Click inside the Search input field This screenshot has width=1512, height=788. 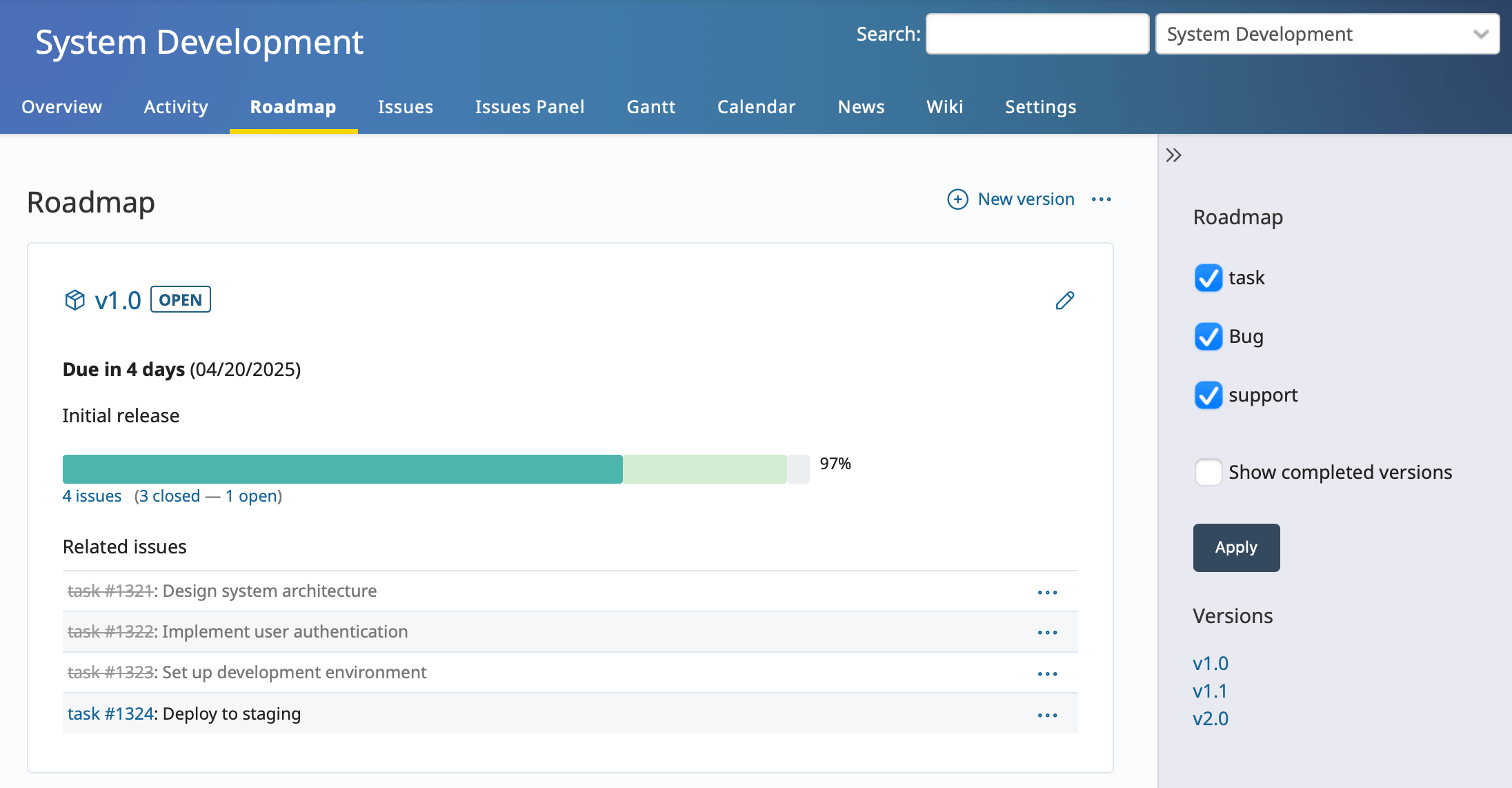(1036, 33)
